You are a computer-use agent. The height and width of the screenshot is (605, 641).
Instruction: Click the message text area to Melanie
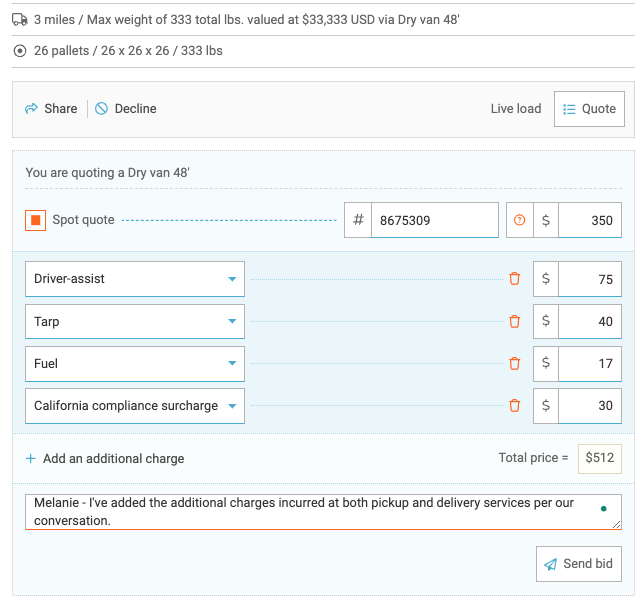(x=310, y=511)
